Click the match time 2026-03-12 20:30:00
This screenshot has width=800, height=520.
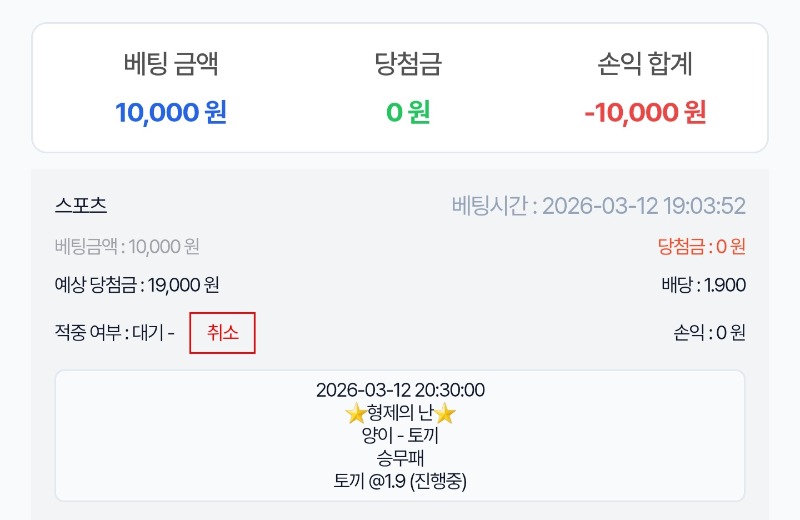pyautogui.click(x=400, y=390)
